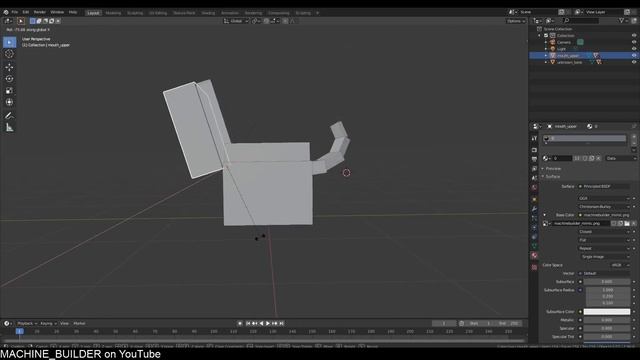Toggle proportional editing in viewport header
This screenshot has width=640, height=360.
pos(285,21)
